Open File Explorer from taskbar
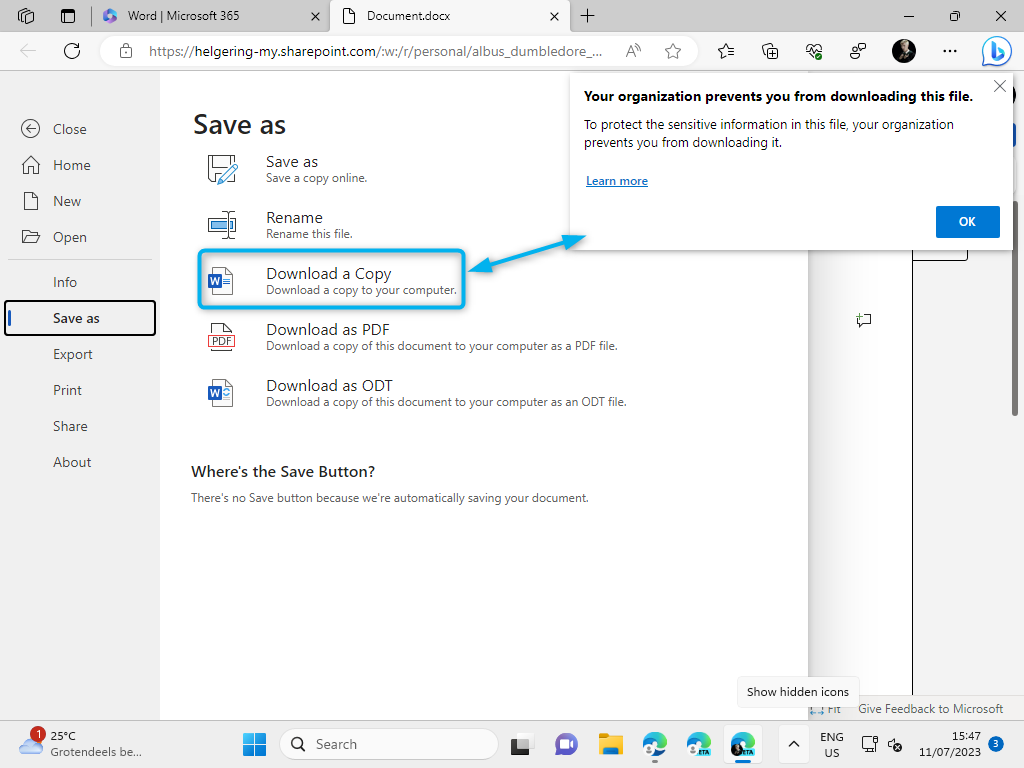This screenshot has width=1024, height=768. (611, 744)
